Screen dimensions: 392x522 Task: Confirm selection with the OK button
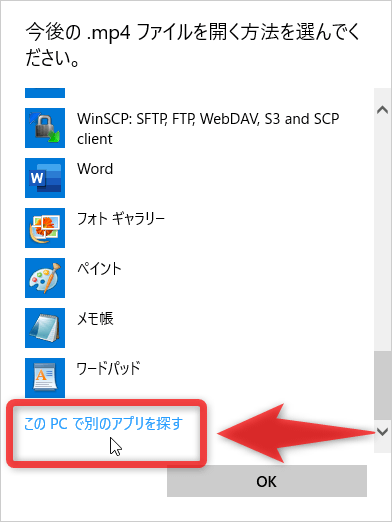(267, 481)
